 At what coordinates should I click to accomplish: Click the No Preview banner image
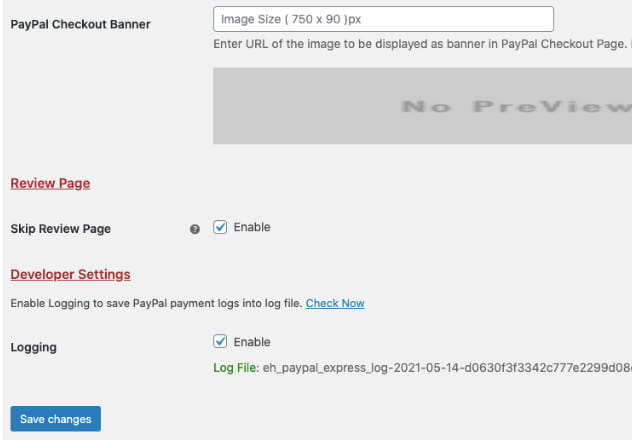coord(422,106)
